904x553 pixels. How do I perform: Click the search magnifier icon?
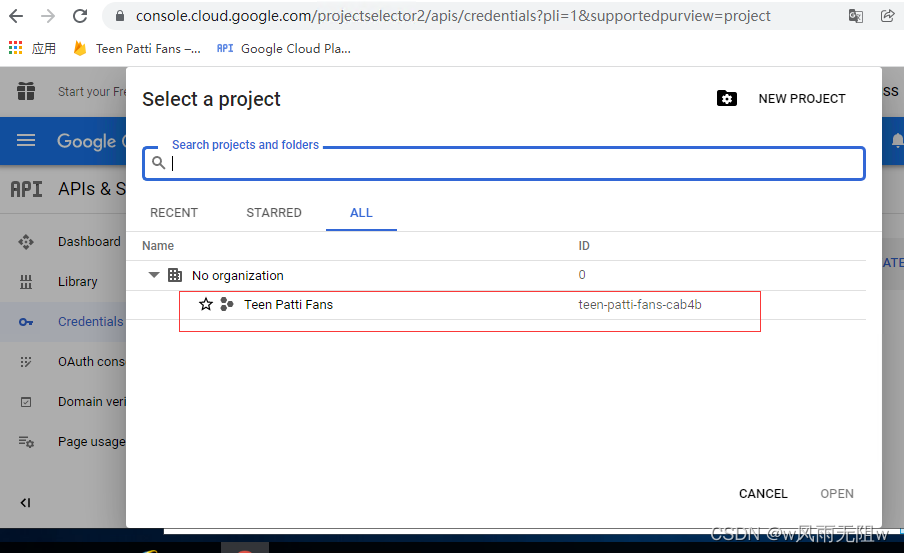(159, 163)
